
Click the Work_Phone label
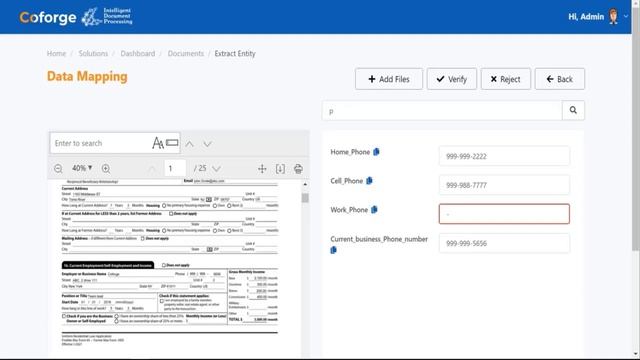tap(349, 210)
